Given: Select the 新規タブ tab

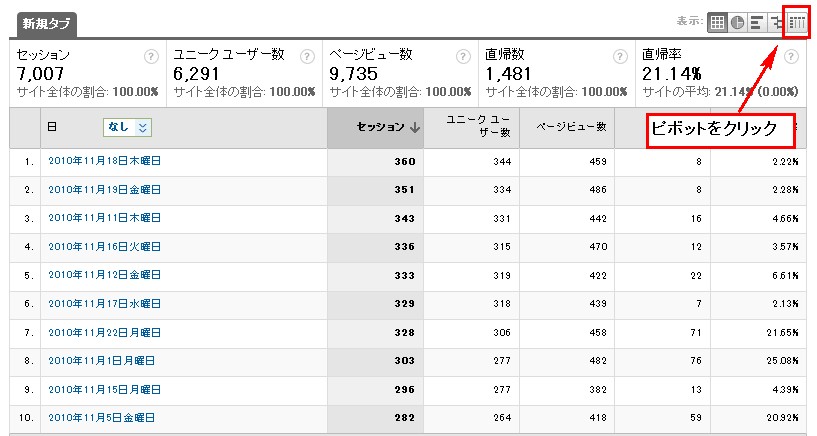Looking at the screenshot, I should tap(46, 24).
